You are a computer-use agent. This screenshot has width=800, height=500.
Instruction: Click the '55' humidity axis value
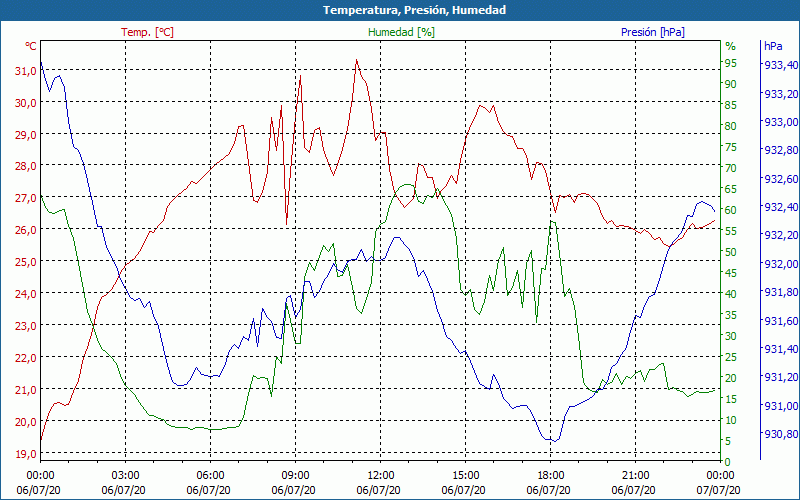(x=731, y=231)
